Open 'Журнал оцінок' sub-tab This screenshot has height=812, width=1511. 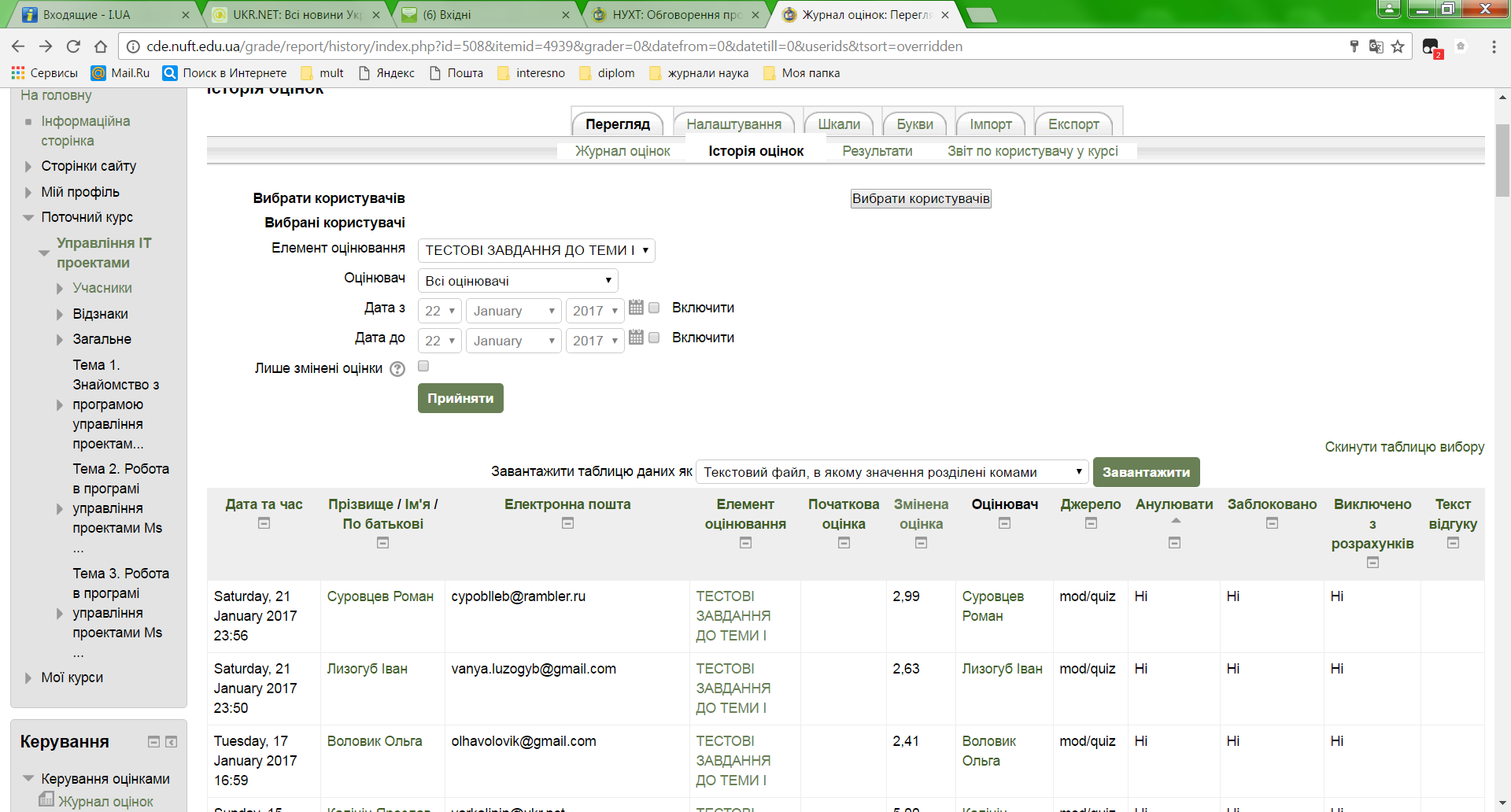tap(623, 151)
